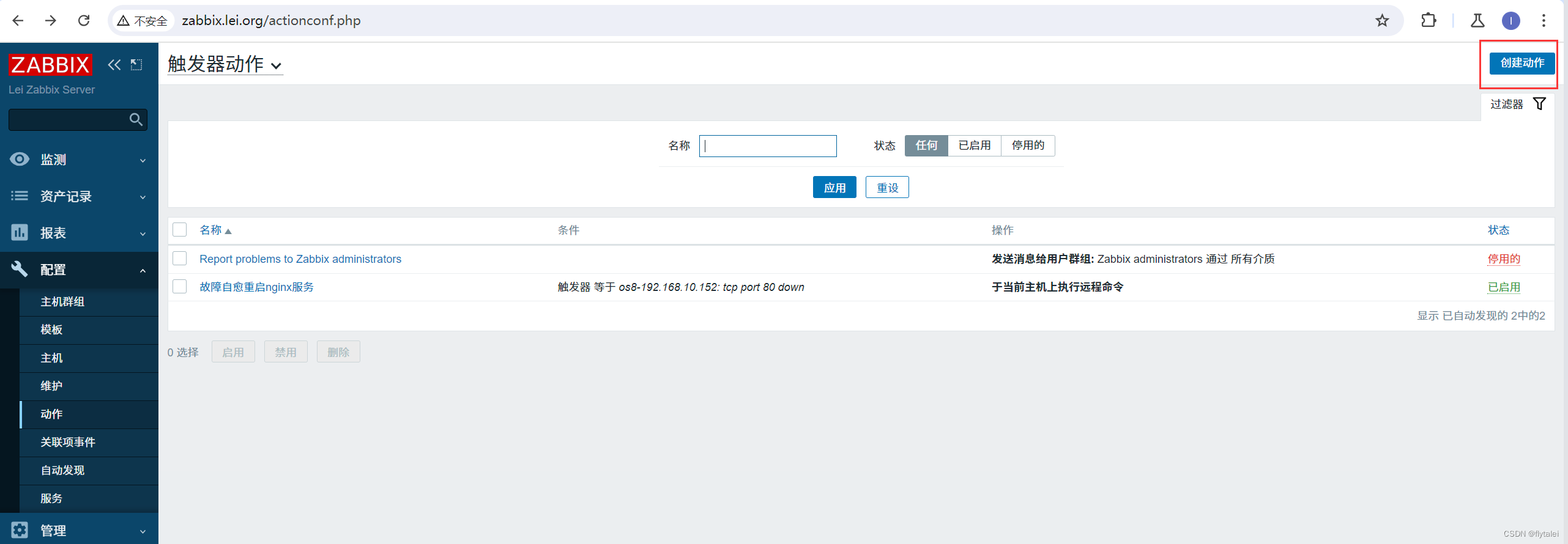This screenshot has width=1568, height=544.
Task: Apply the filter with 应用 button
Action: click(834, 188)
